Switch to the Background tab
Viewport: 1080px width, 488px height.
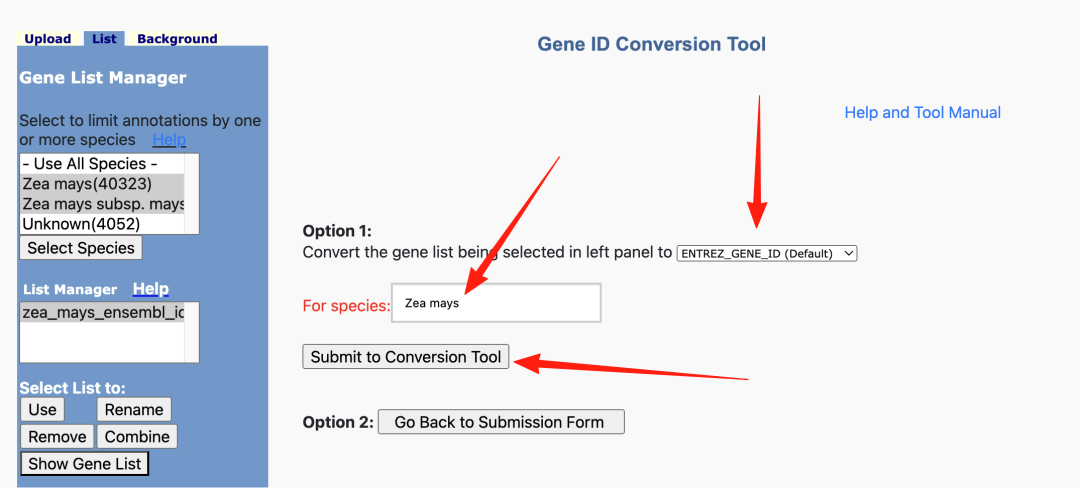click(x=177, y=39)
